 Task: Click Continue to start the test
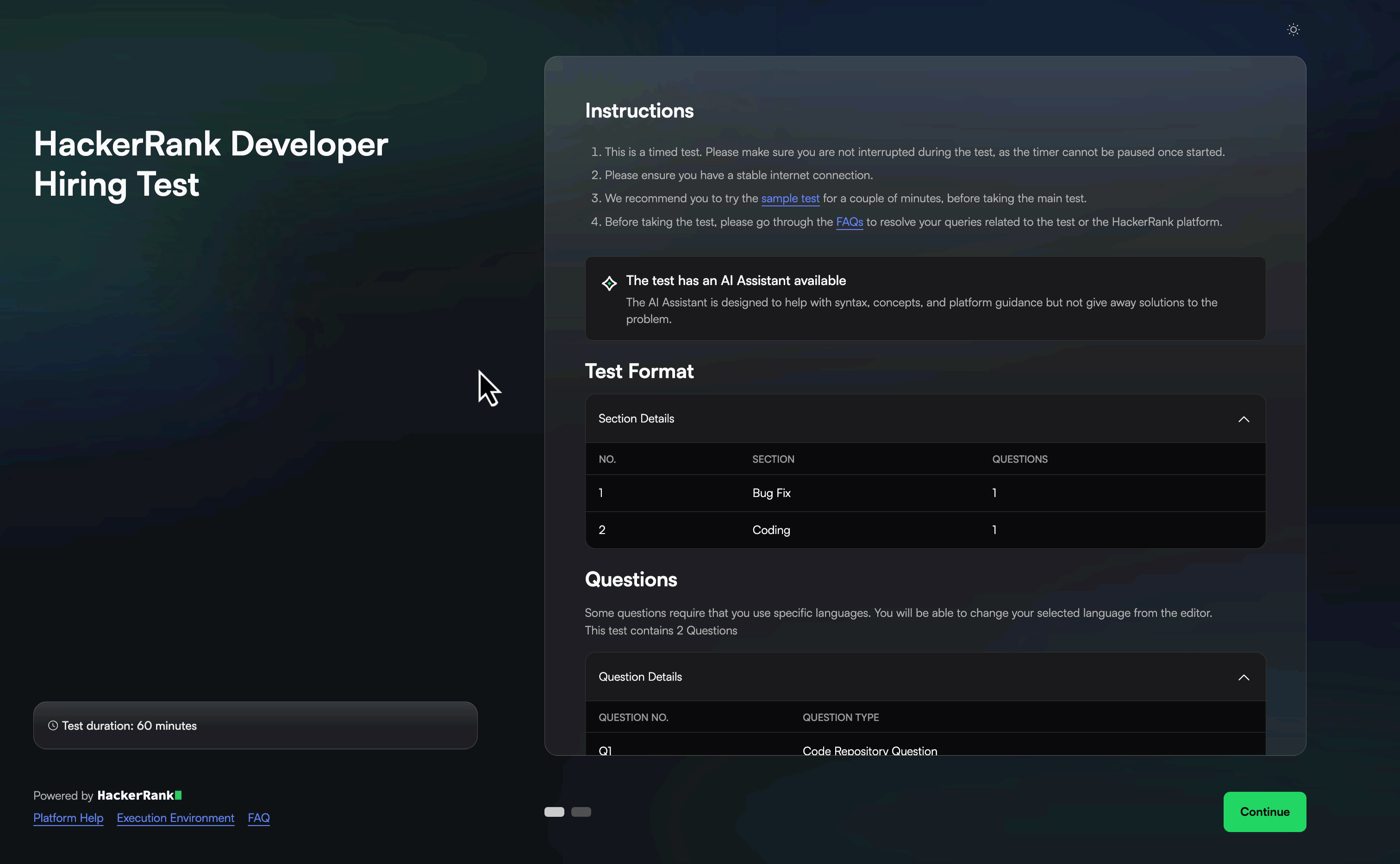click(1264, 811)
